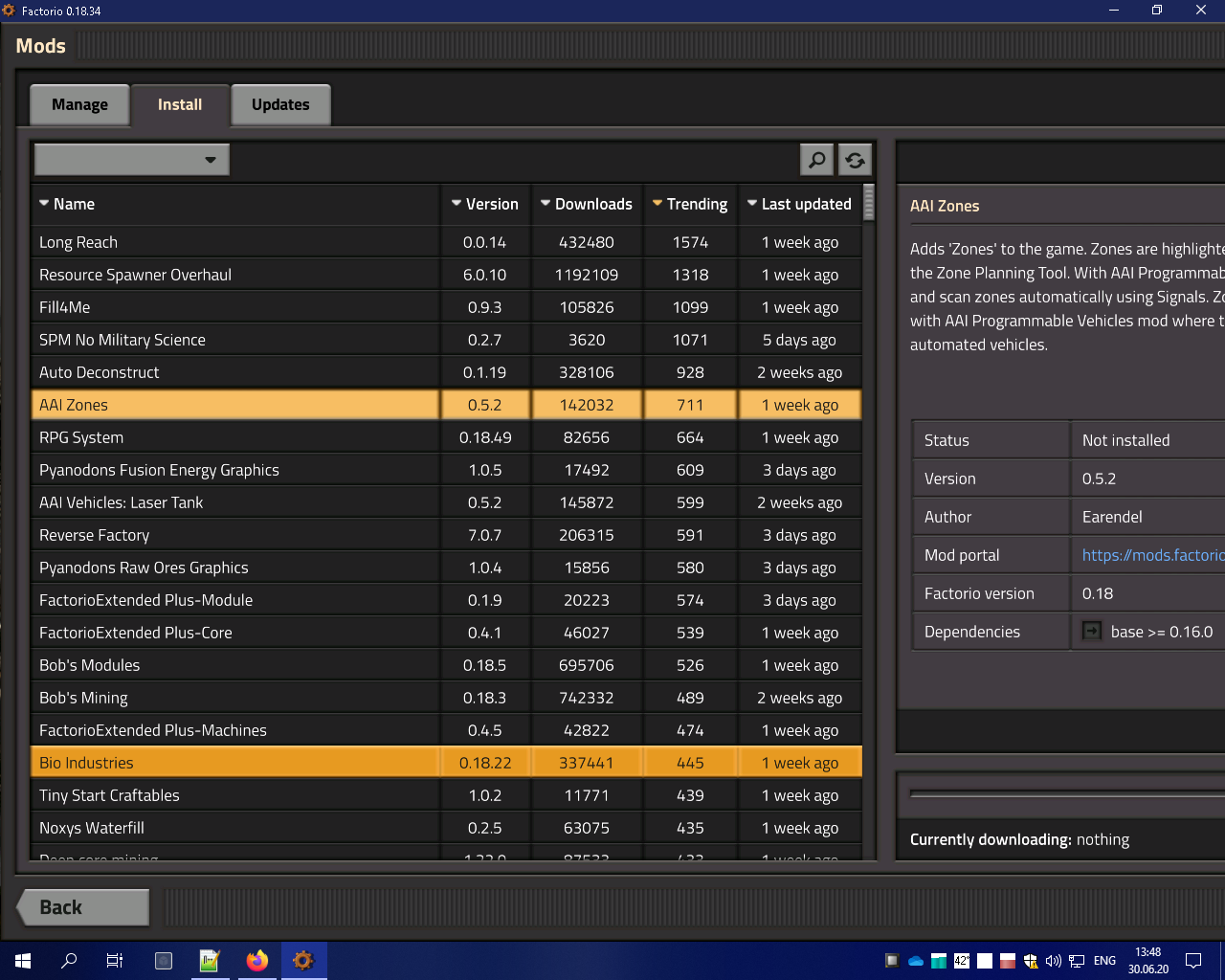
Task: Select Pyanodons Raw Ores Graphics mod
Action: pos(447,568)
